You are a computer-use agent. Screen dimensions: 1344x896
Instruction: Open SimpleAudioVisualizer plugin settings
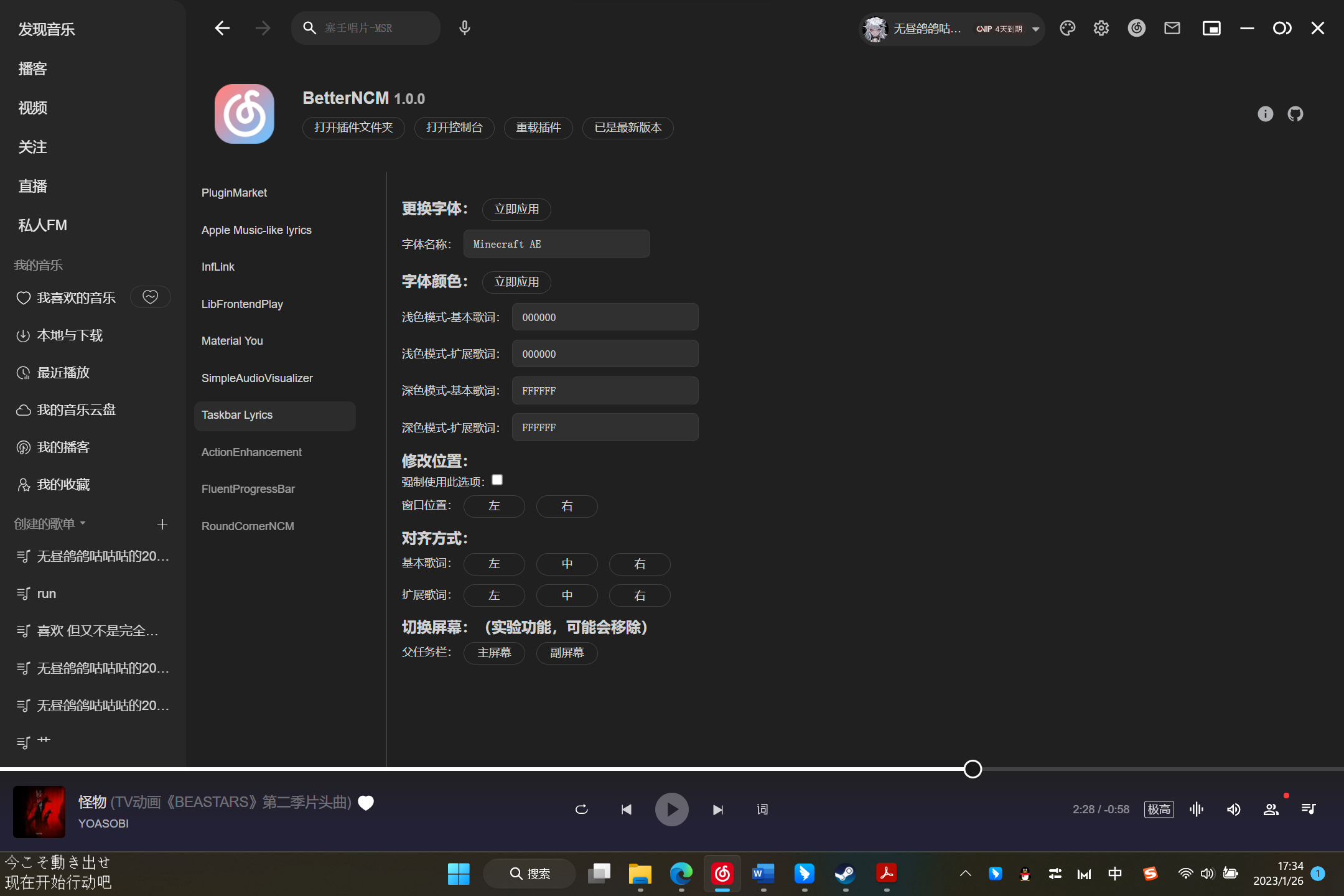pyautogui.click(x=257, y=378)
